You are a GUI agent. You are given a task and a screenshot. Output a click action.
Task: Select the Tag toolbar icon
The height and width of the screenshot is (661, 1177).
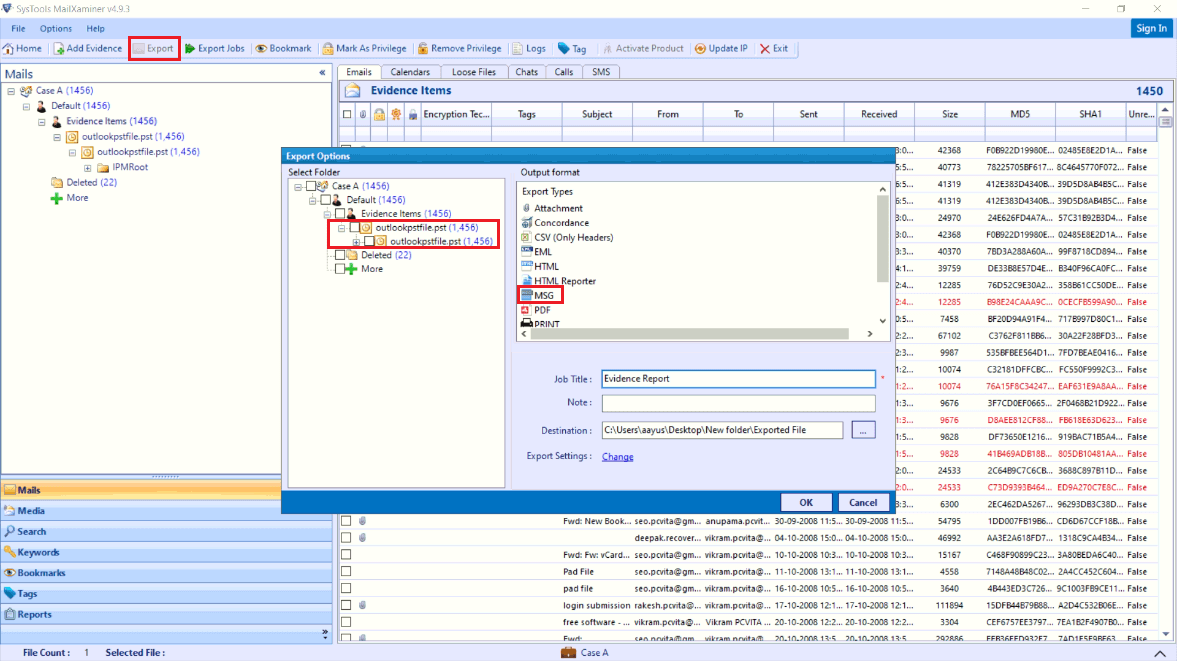tap(572, 48)
